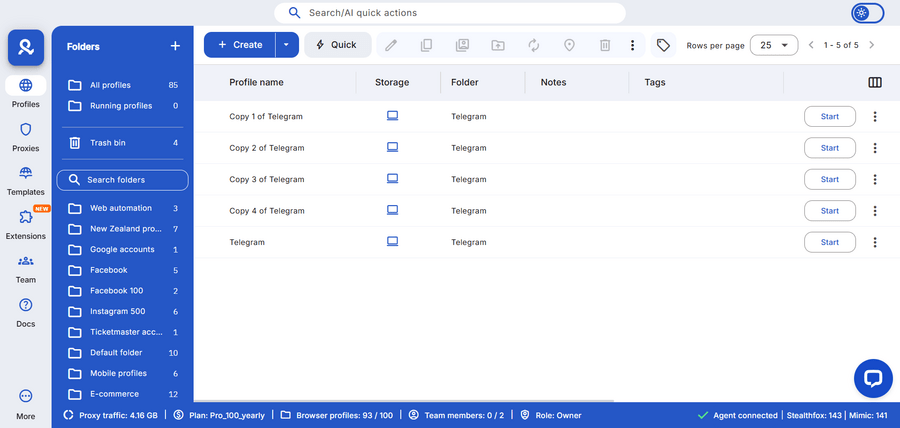Image resolution: width=900 pixels, height=428 pixels.
Task: Open the Trash bin folder
Action: tap(107, 143)
